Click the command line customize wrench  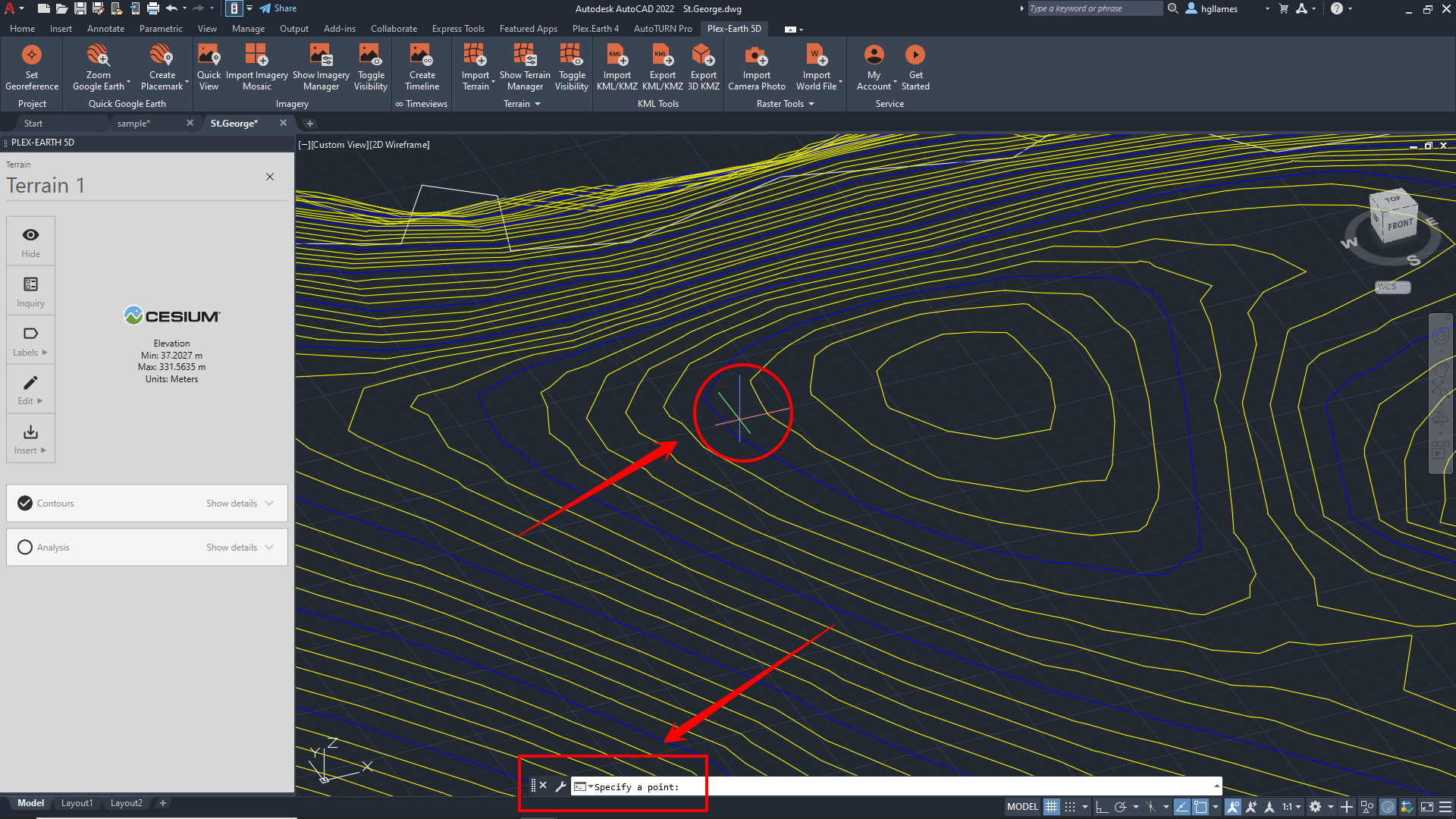coord(560,786)
